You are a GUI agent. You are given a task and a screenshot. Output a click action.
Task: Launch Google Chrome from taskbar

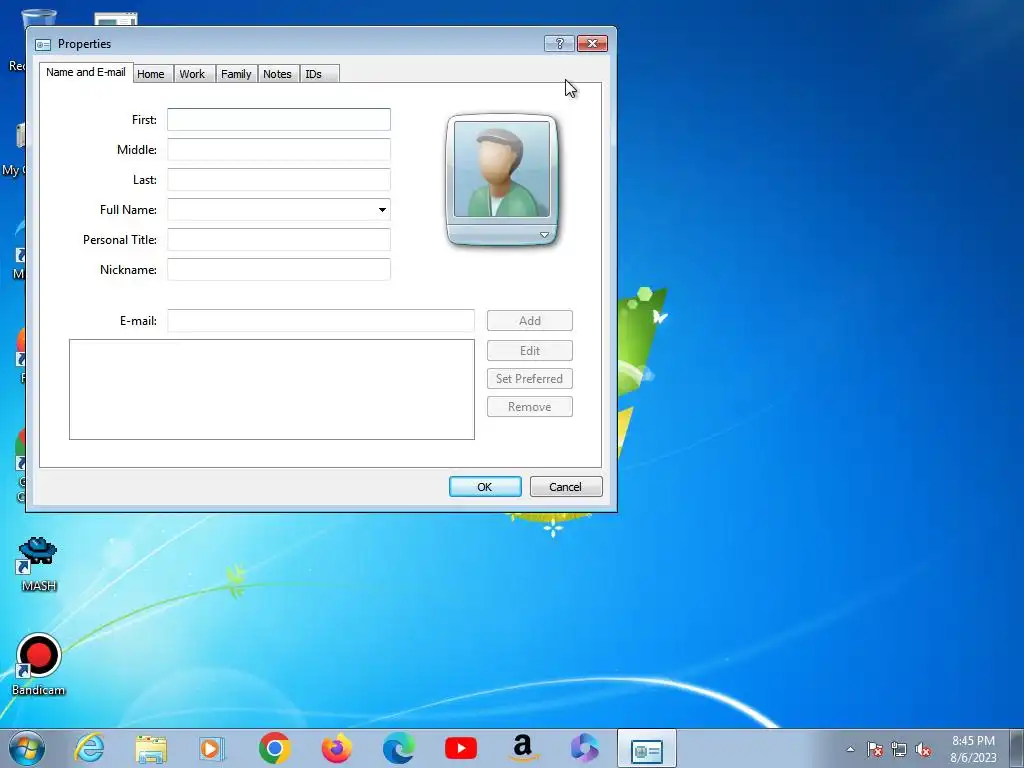pos(274,748)
